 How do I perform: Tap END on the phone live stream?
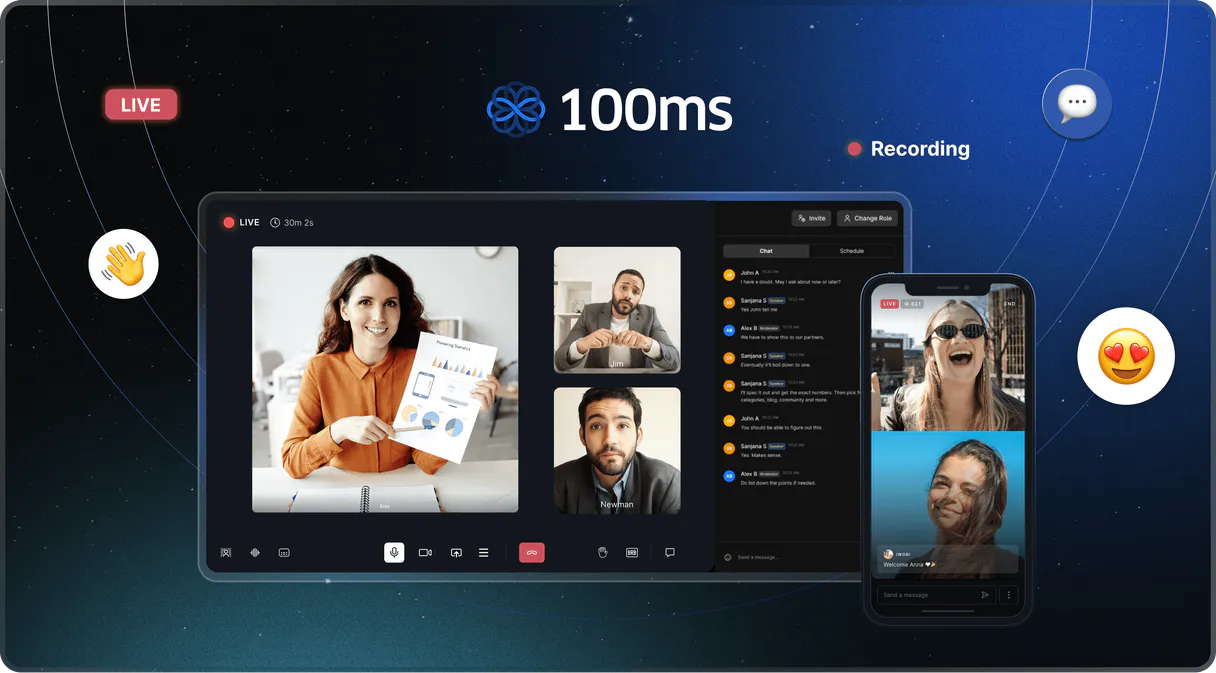[x=1010, y=303]
